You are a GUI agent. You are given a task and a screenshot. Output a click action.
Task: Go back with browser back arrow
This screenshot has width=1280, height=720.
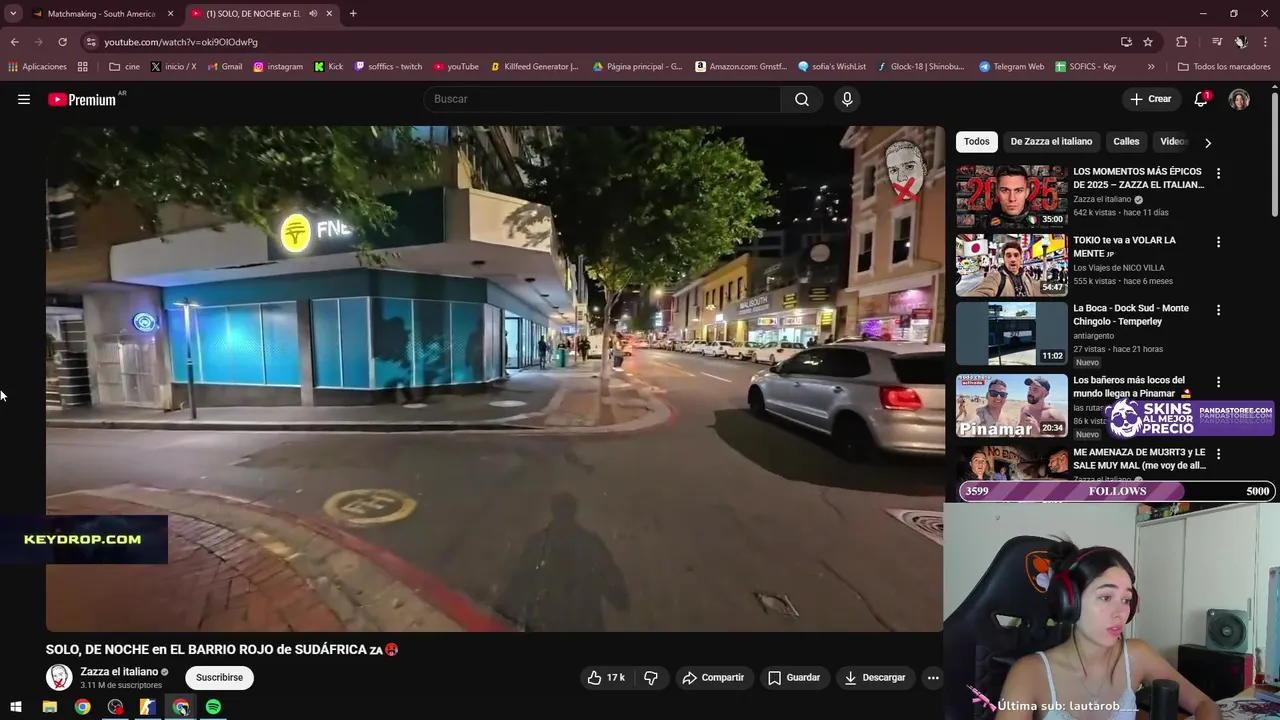coord(14,42)
